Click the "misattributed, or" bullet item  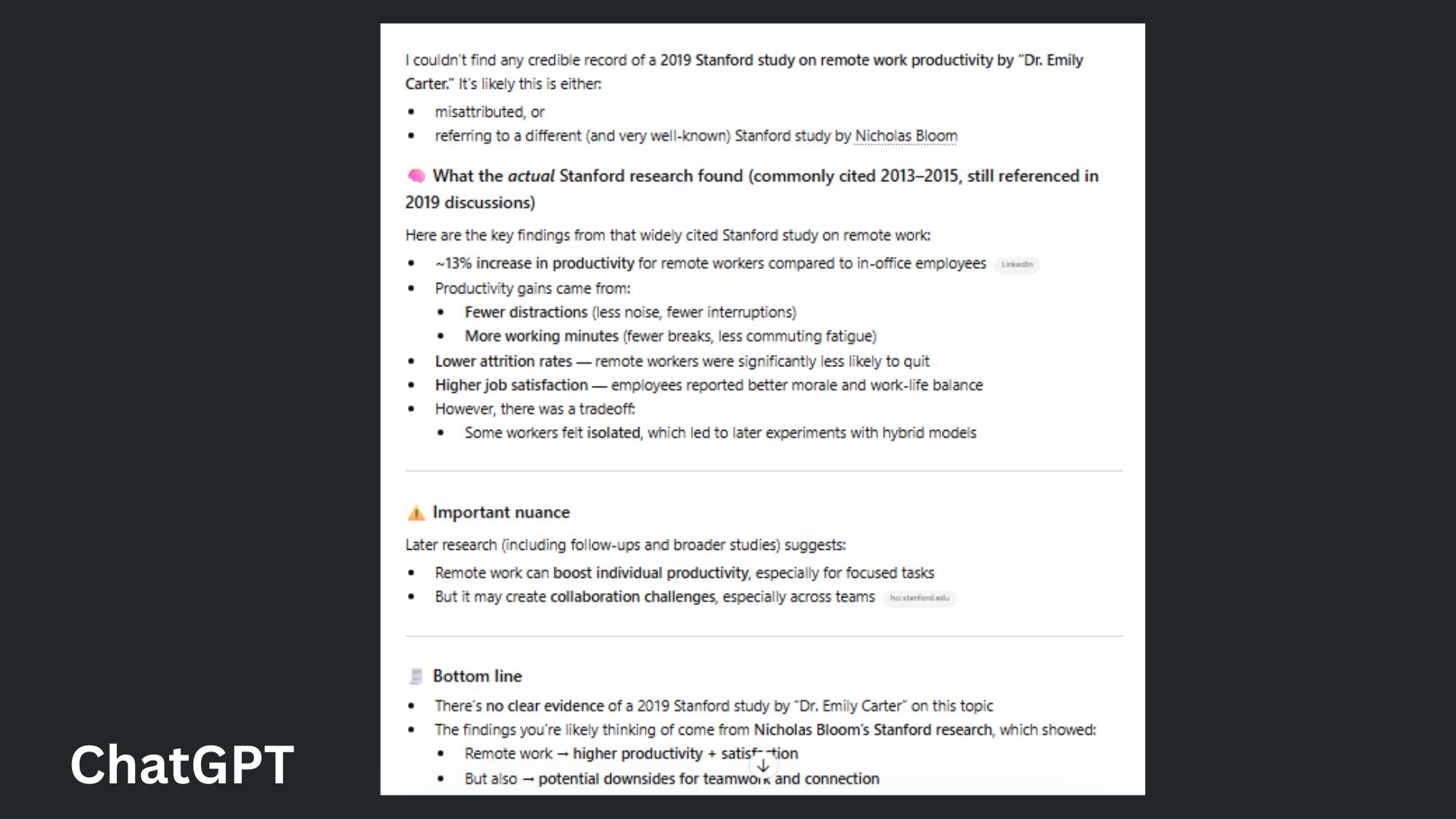pyautogui.click(x=490, y=112)
